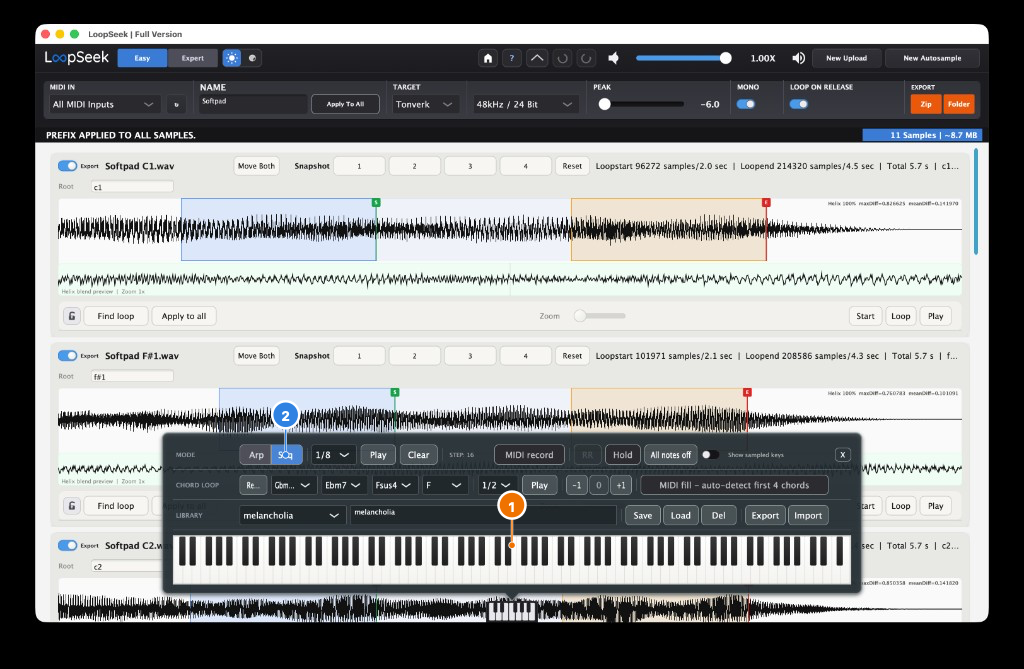Select Seq mode

287,455
